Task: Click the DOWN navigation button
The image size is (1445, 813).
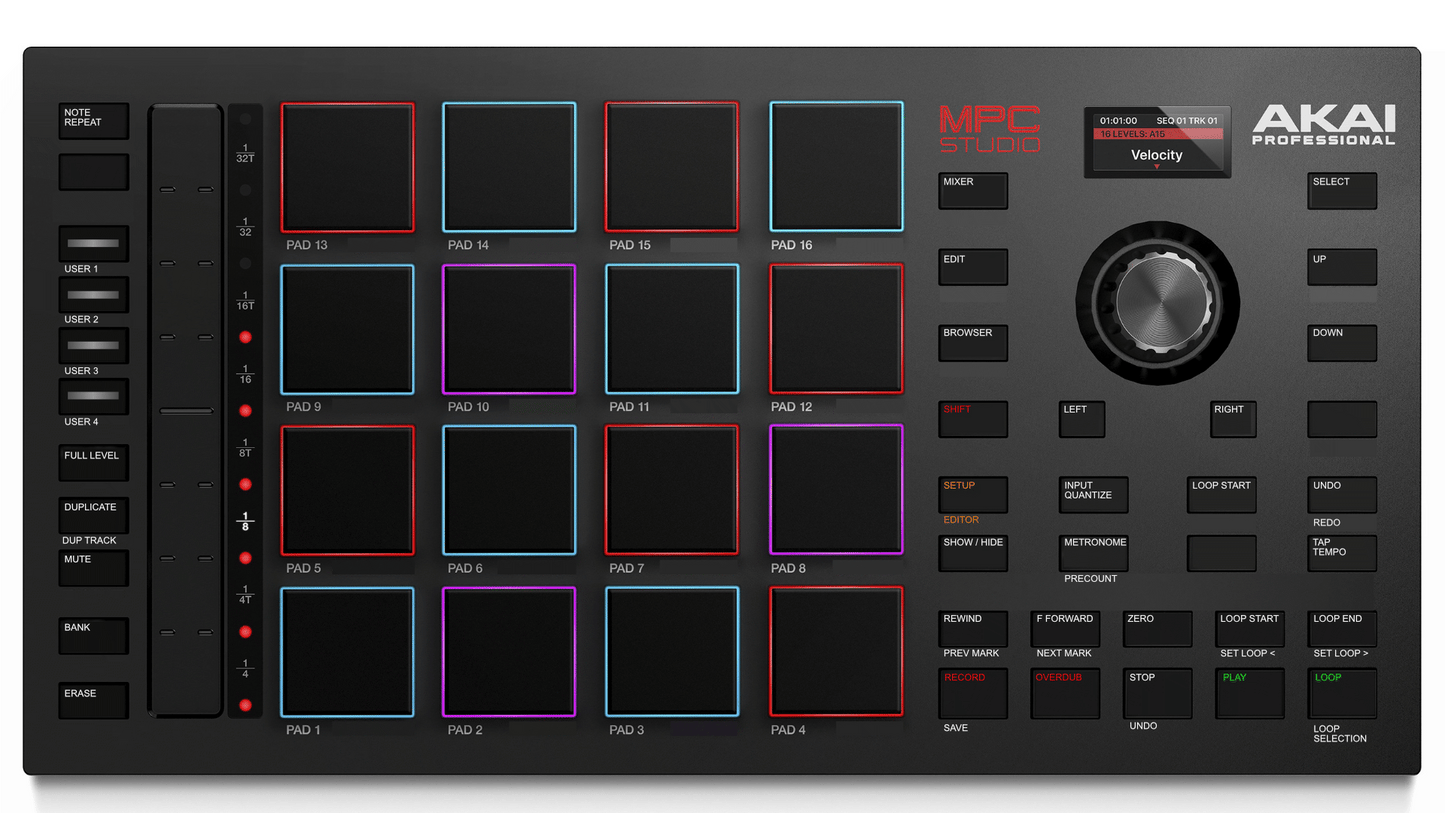Action: coord(1342,343)
